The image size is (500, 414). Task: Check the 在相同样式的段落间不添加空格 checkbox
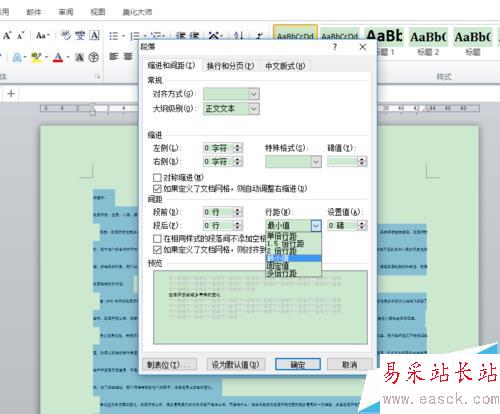(157, 239)
